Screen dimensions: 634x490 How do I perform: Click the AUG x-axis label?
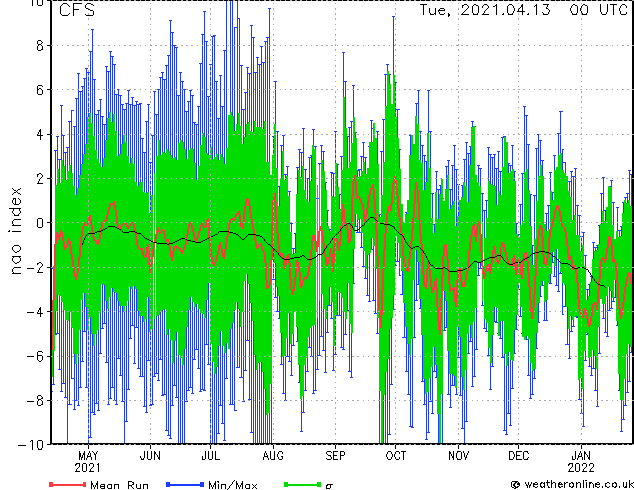273,456
